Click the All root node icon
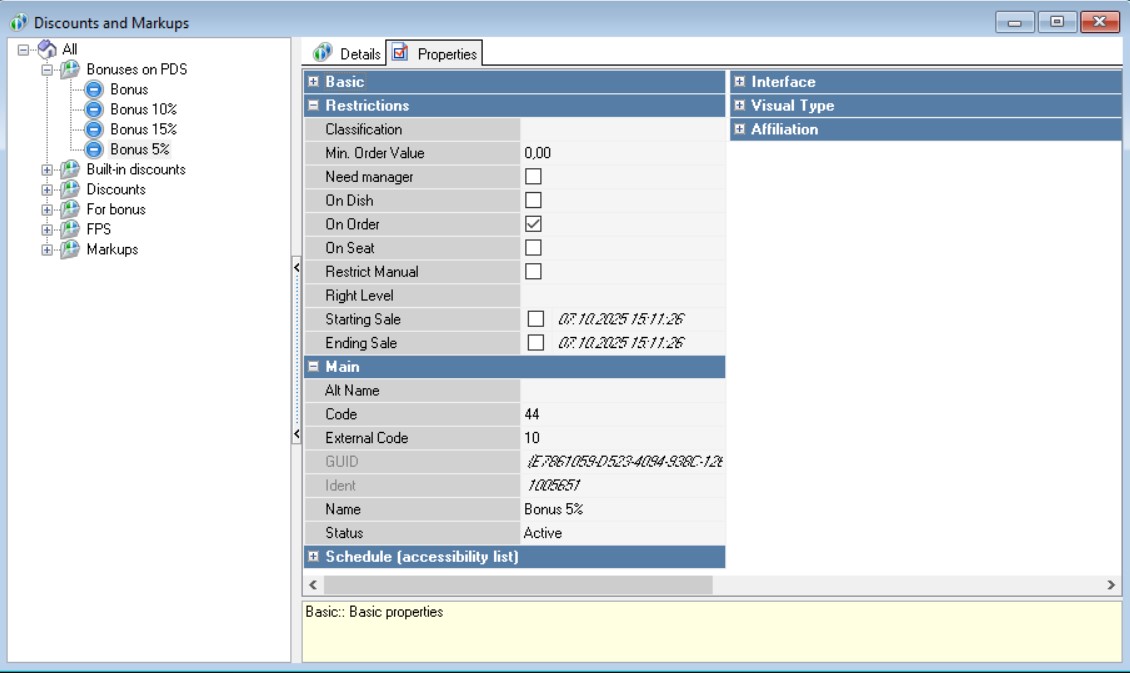Image resolution: width=1130 pixels, height=673 pixels. click(x=47, y=49)
